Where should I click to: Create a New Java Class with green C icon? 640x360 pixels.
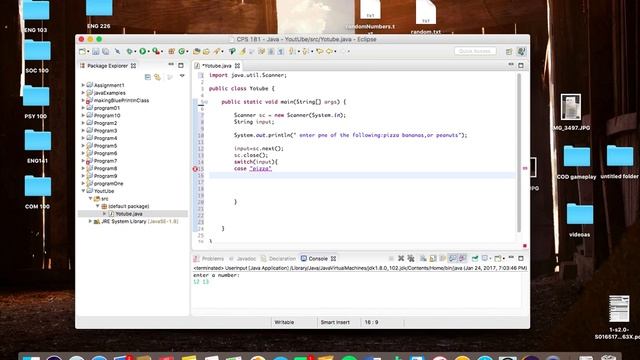181,51
